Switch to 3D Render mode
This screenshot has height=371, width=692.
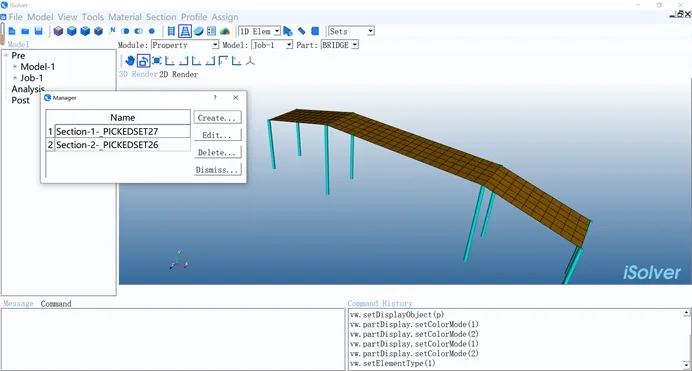pos(138,74)
